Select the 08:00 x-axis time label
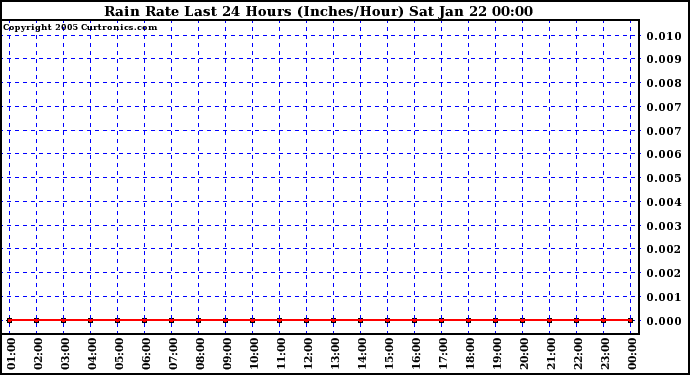This screenshot has height=375, width=690. (x=200, y=354)
